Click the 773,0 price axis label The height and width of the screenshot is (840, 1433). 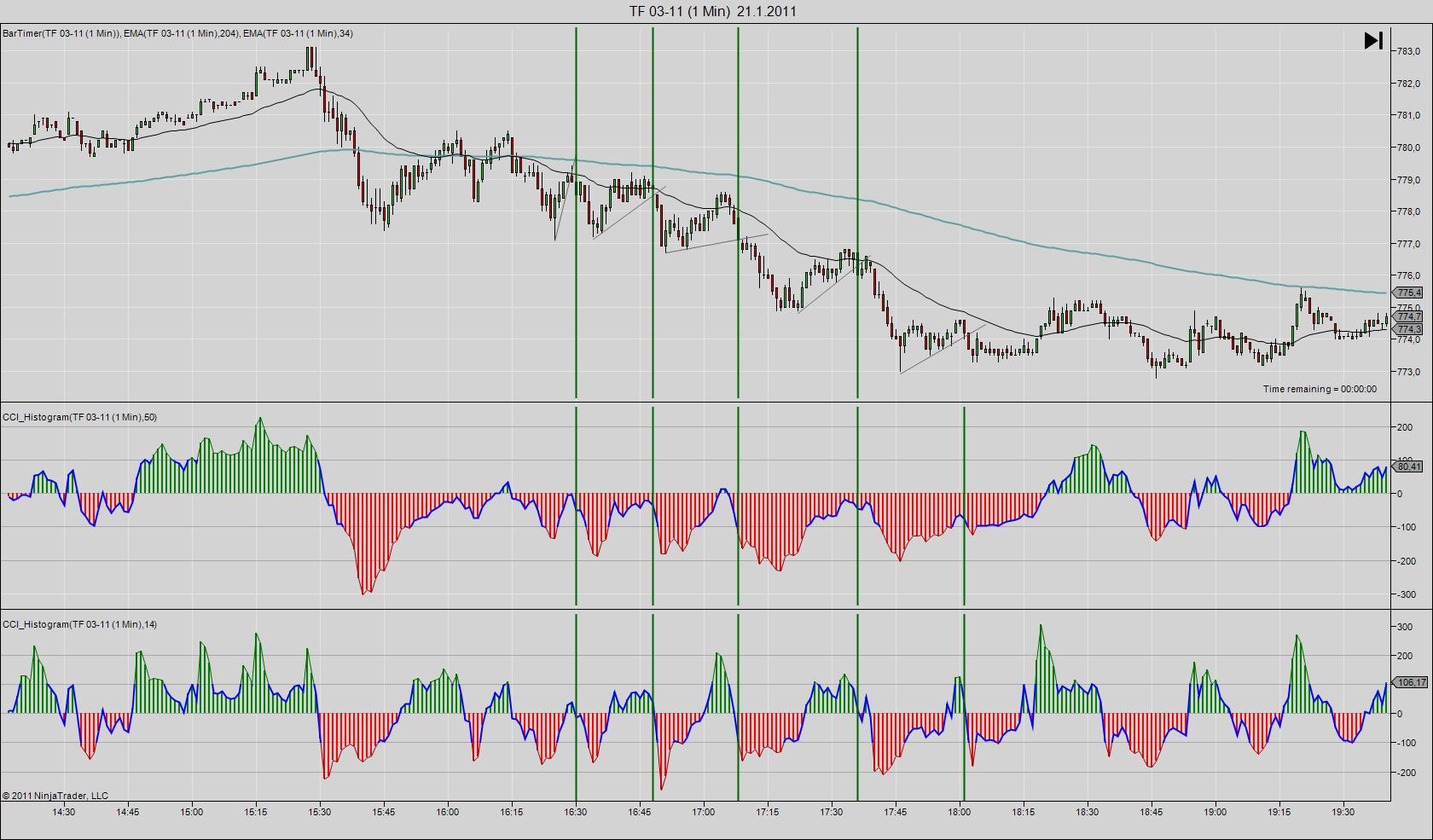[1408, 372]
